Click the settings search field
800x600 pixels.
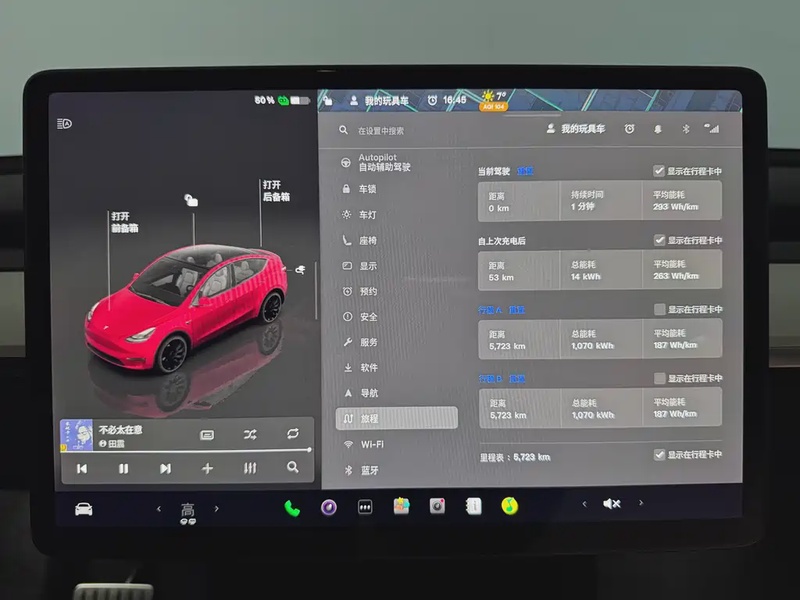[400, 130]
